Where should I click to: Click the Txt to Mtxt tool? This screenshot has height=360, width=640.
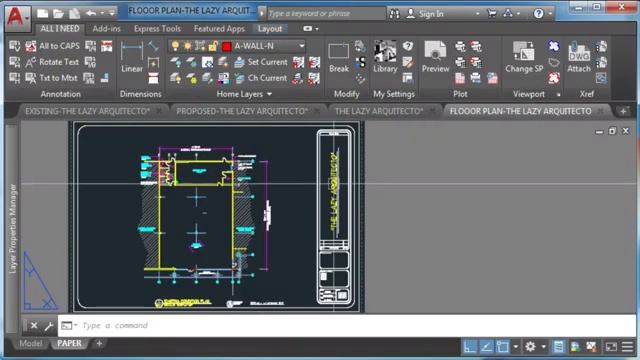(51, 78)
